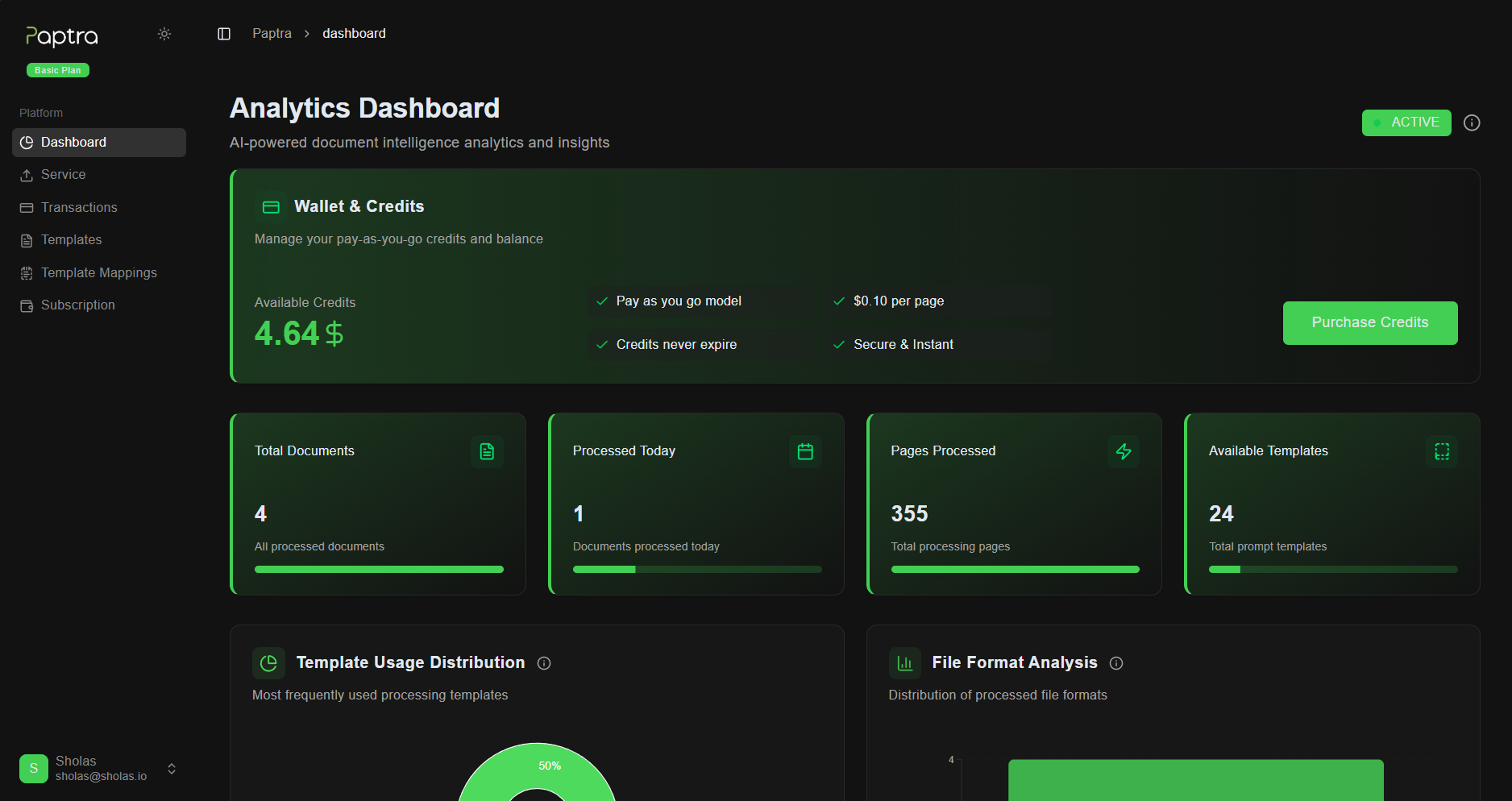Click the Subscription wallet icon
This screenshot has height=801, width=1512.
[x=27, y=305]
